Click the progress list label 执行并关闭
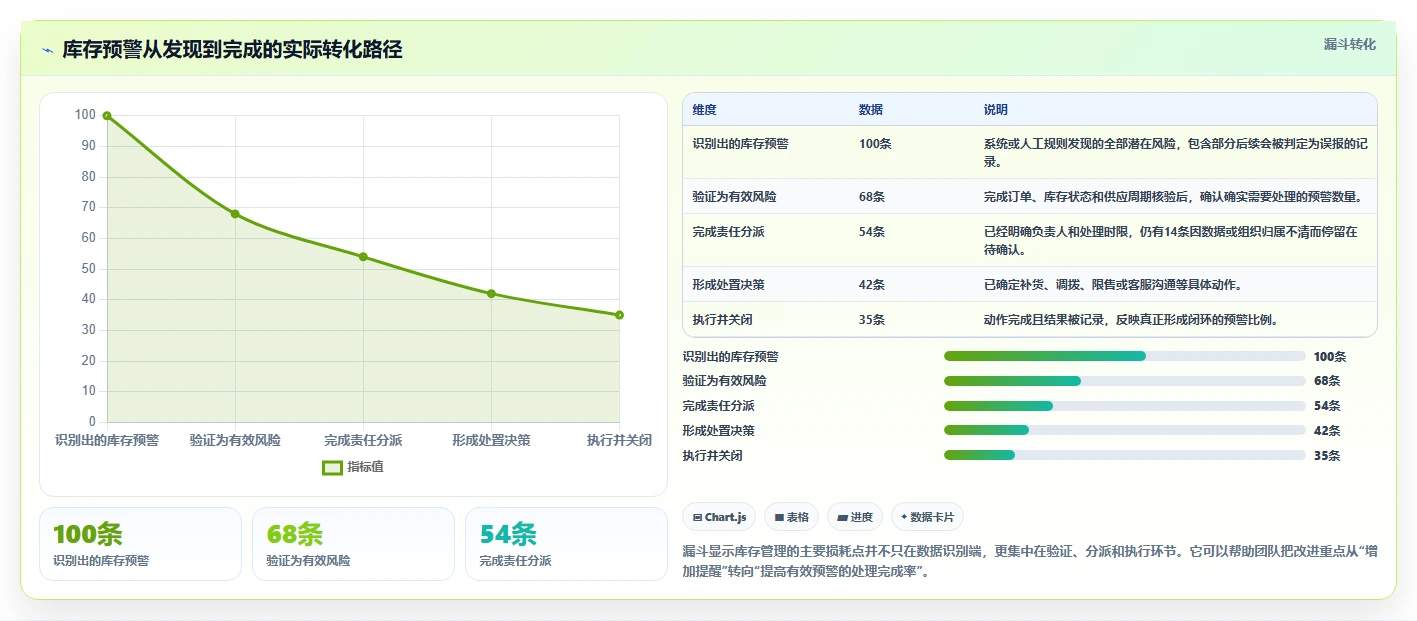The height and width of the screenshot is (621, 1417). click(x=713, y=456)
